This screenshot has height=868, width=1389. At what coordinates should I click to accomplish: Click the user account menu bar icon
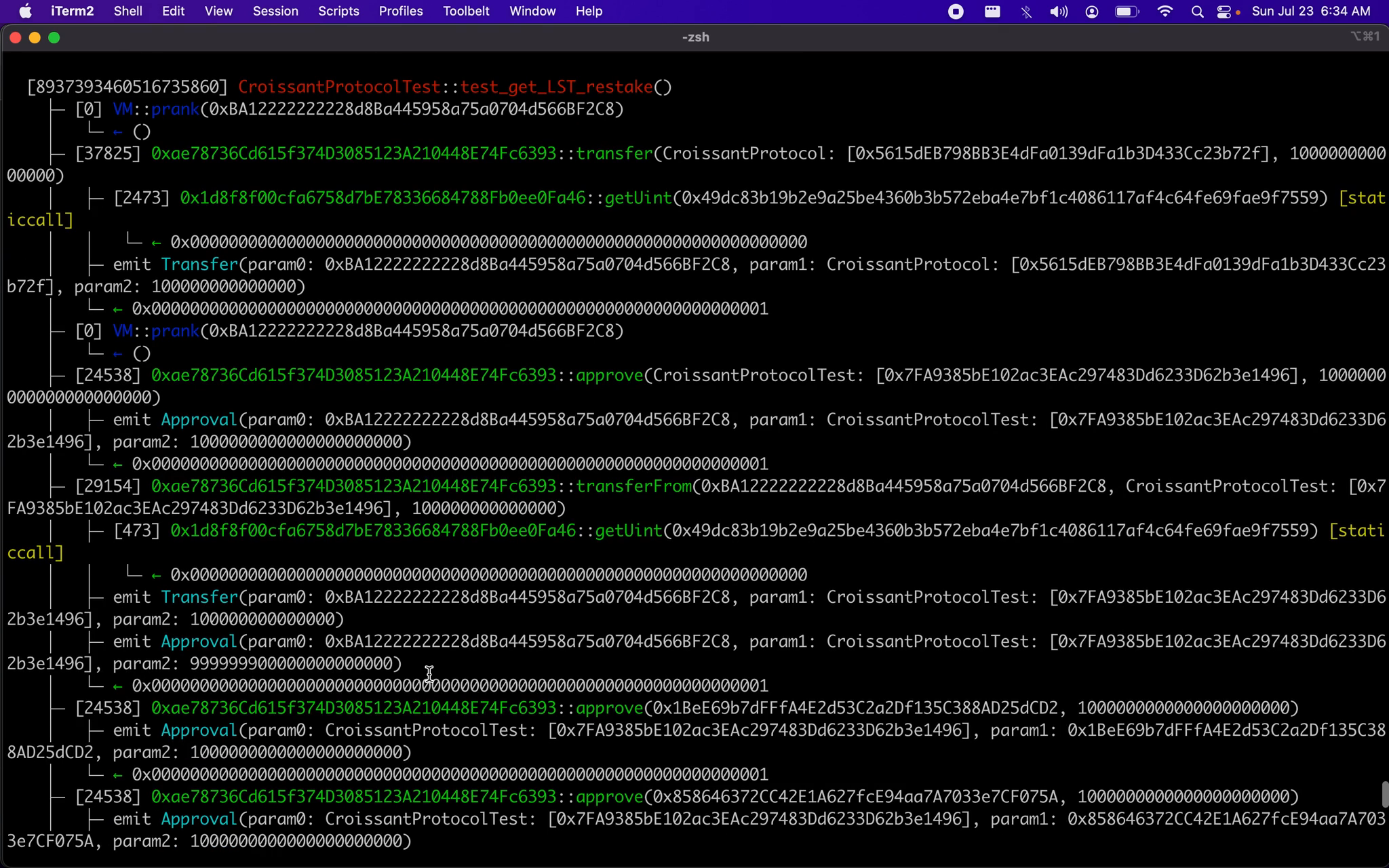pos(1092,12)
